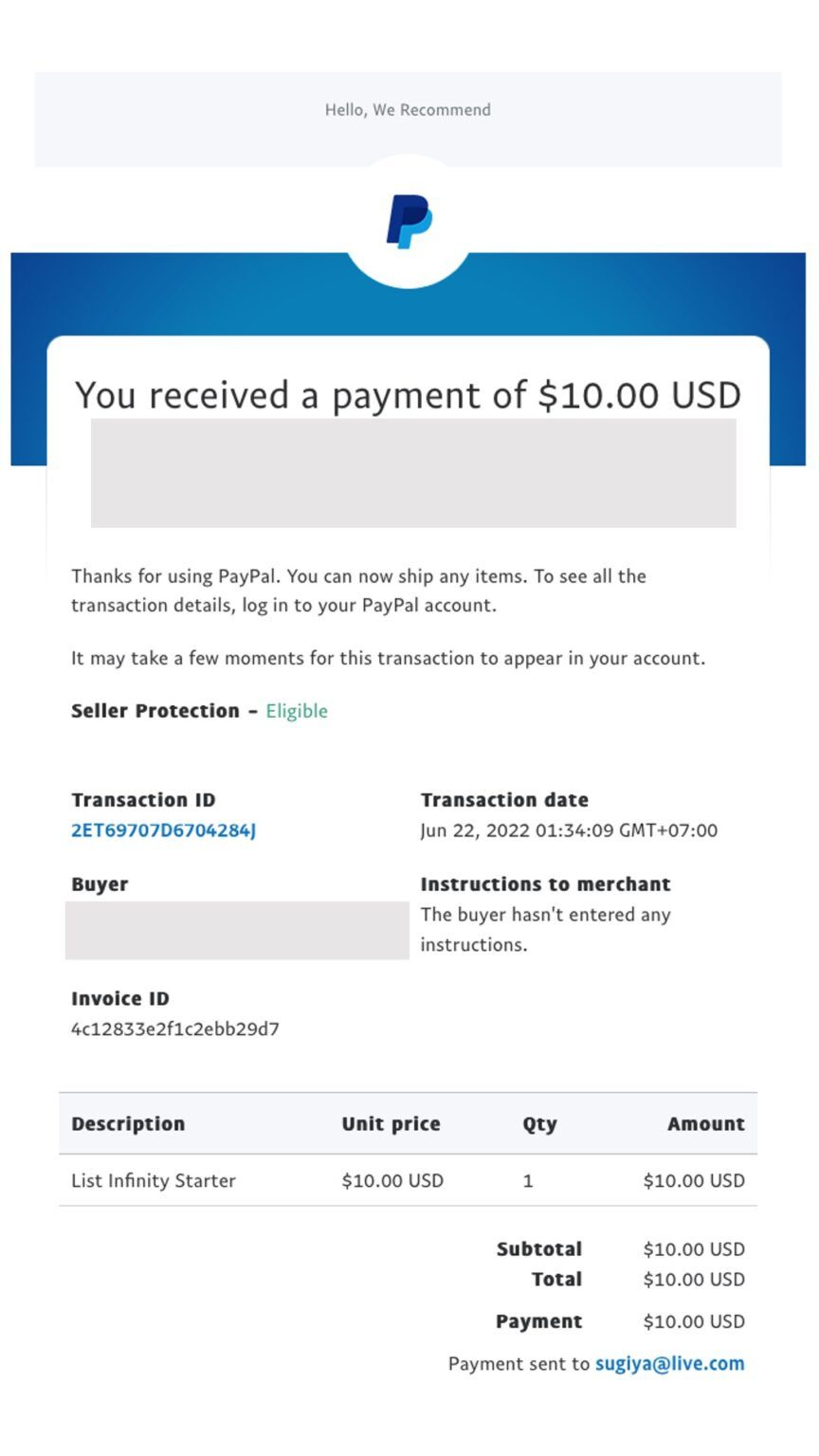Select the List Infinity Starter item row
This screenshot has width=819, height=1456.
point(408,1180)
